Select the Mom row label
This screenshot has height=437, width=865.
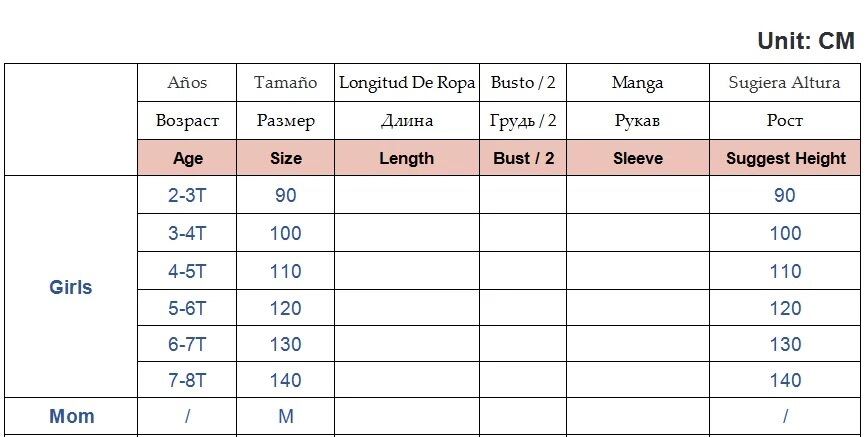71,416
